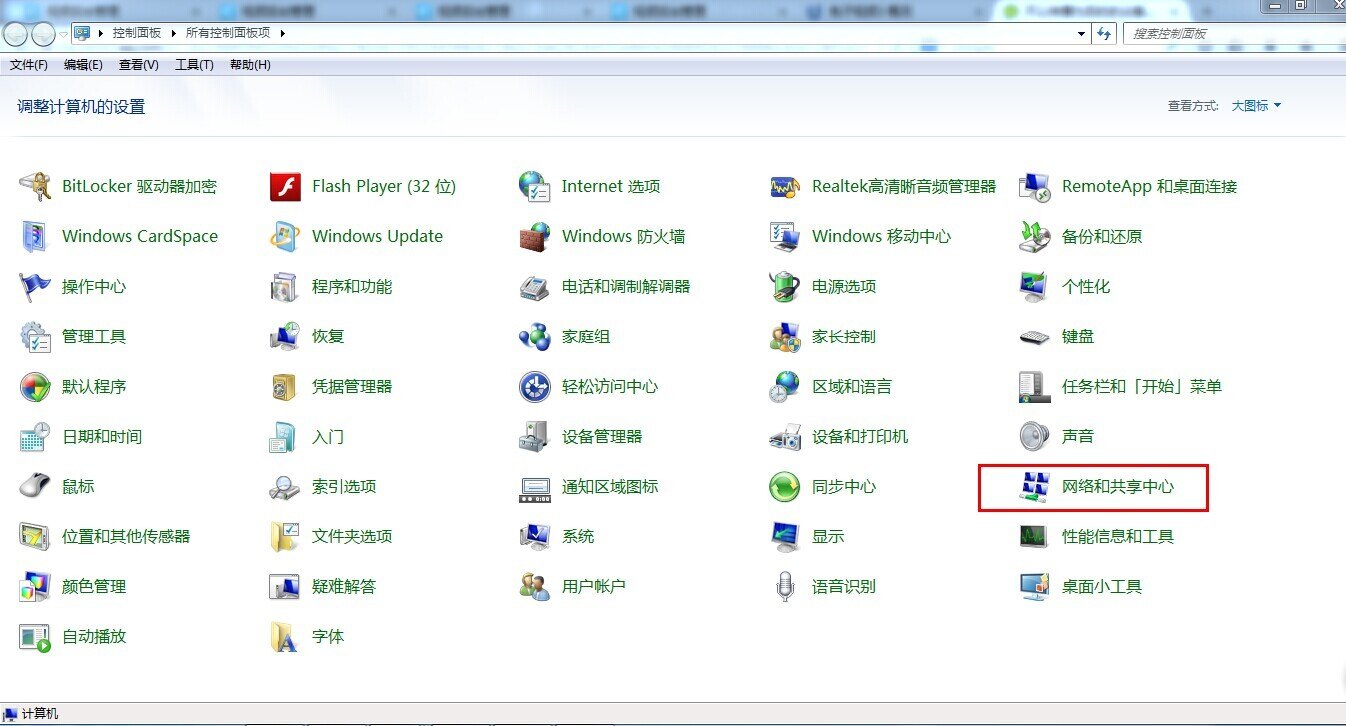
Task: Open 声音 speaker icon
Action: (x=1035, y=436)
